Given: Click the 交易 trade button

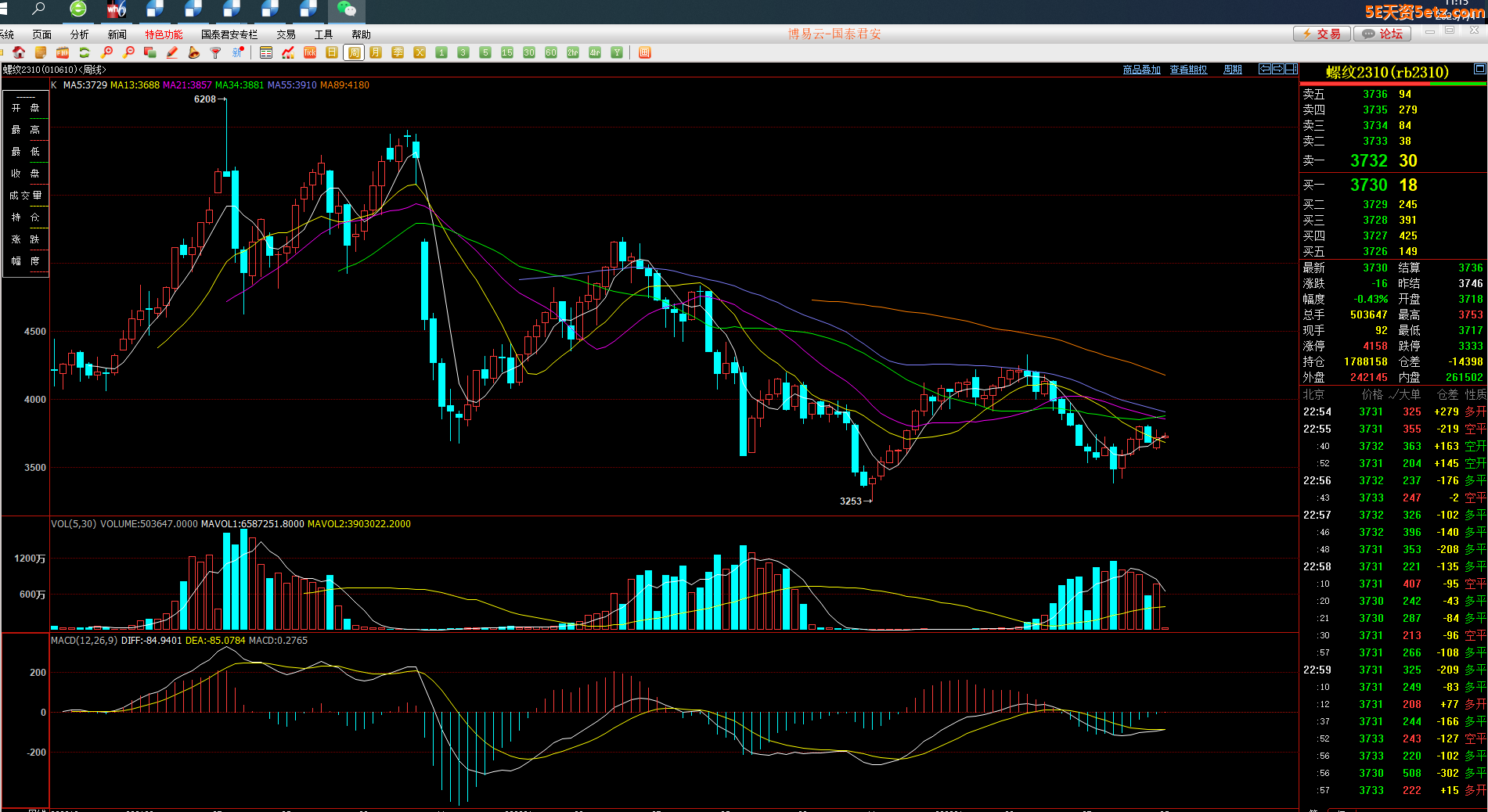Looking at the screenshot, I should click(x=1321, y=34).
